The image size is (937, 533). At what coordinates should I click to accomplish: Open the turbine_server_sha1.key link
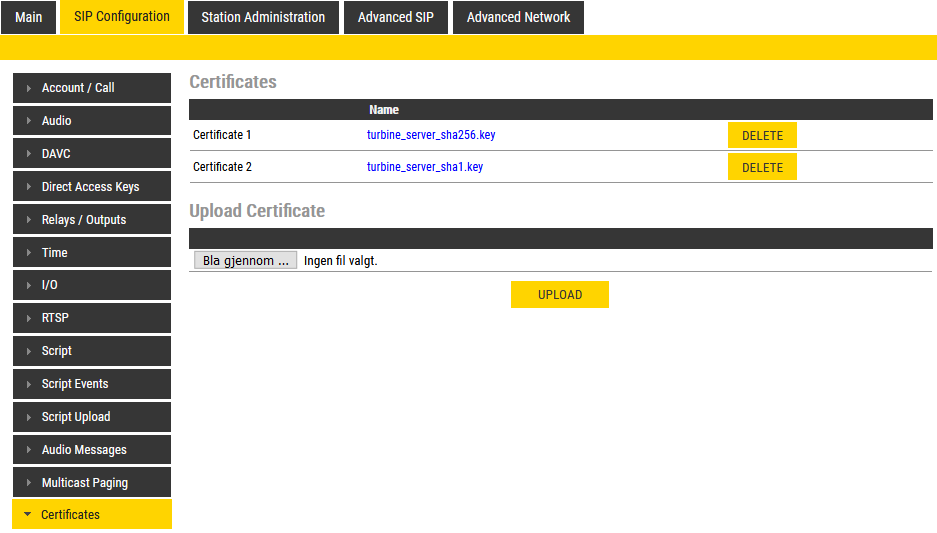click(425, 167)
